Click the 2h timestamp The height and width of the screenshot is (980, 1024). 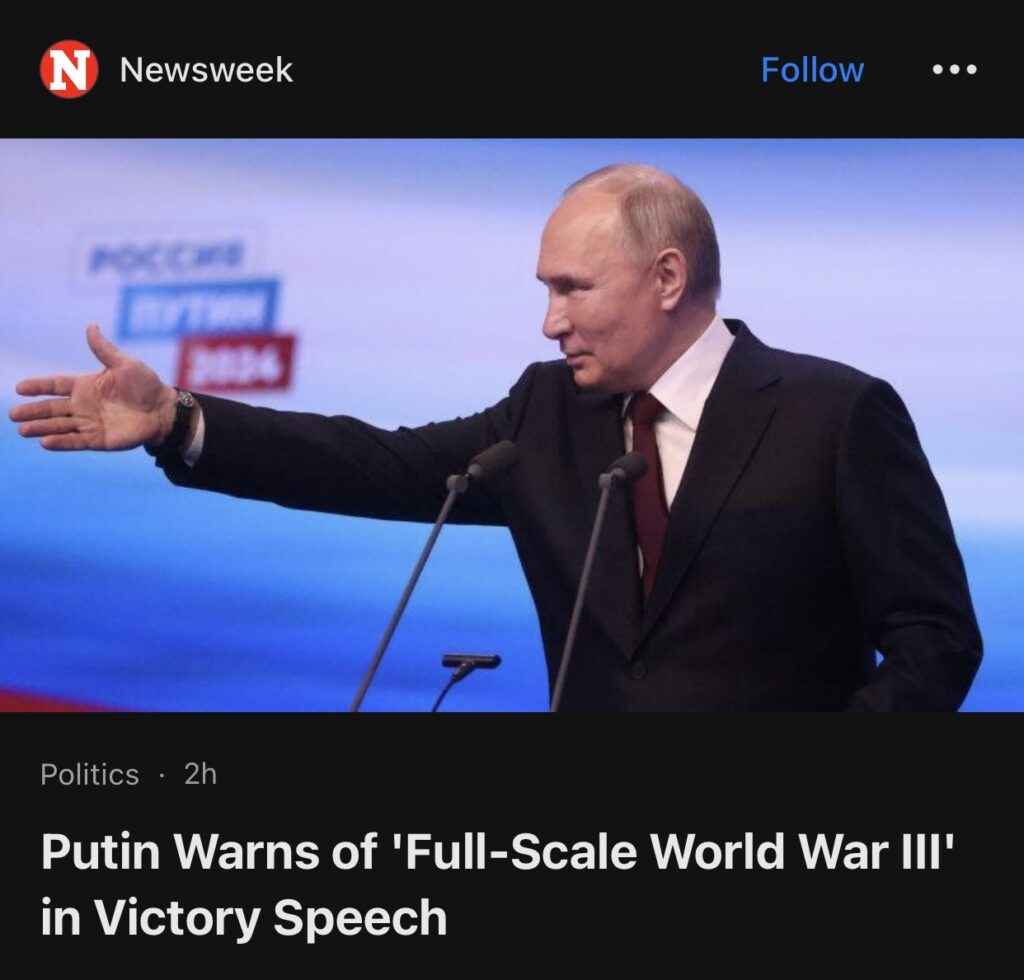(x=200, y=774)
